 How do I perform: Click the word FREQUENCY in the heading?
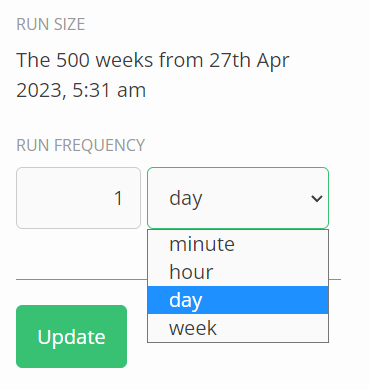[99, 145]
